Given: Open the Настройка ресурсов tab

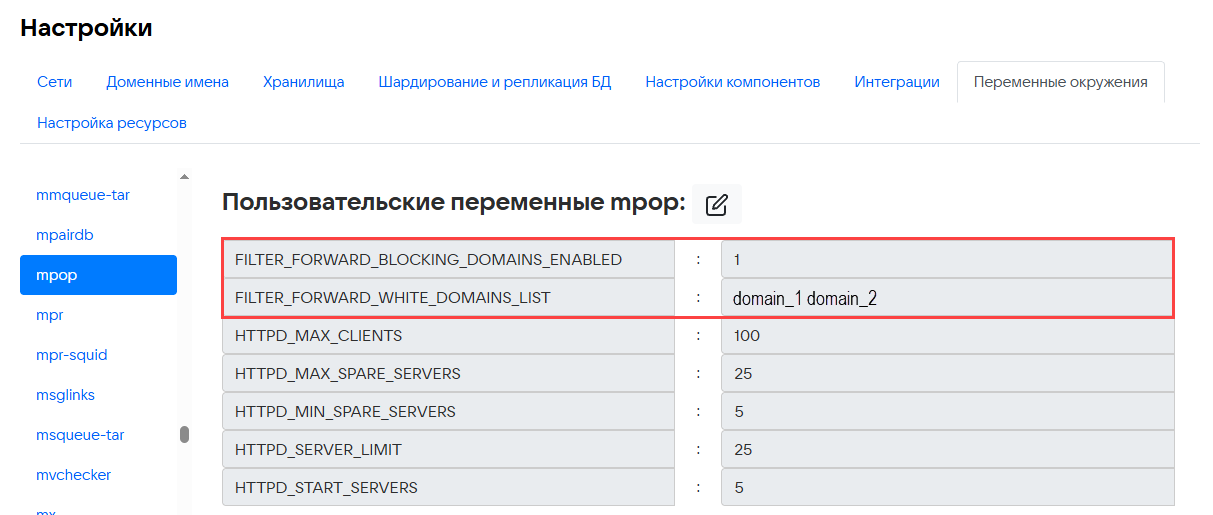Looking at the screenshot, I should 112,123.
